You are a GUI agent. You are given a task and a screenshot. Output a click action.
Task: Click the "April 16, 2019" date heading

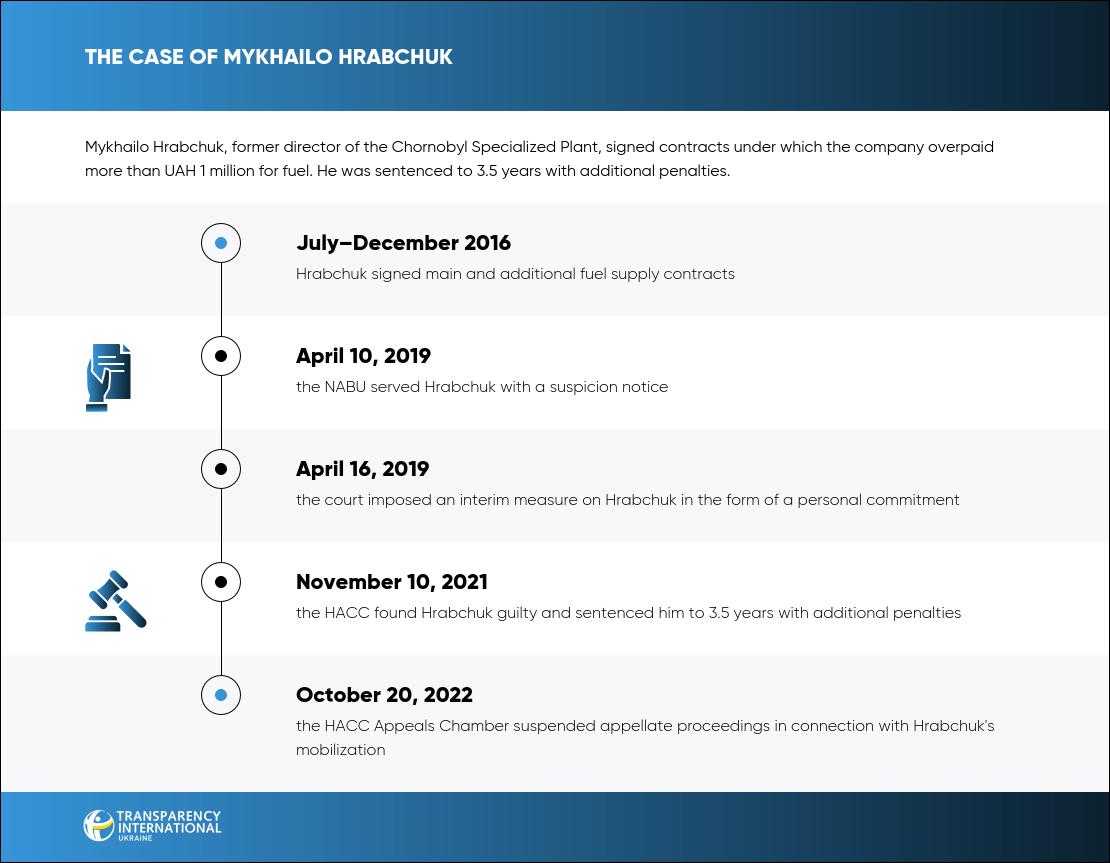(363, 469)
